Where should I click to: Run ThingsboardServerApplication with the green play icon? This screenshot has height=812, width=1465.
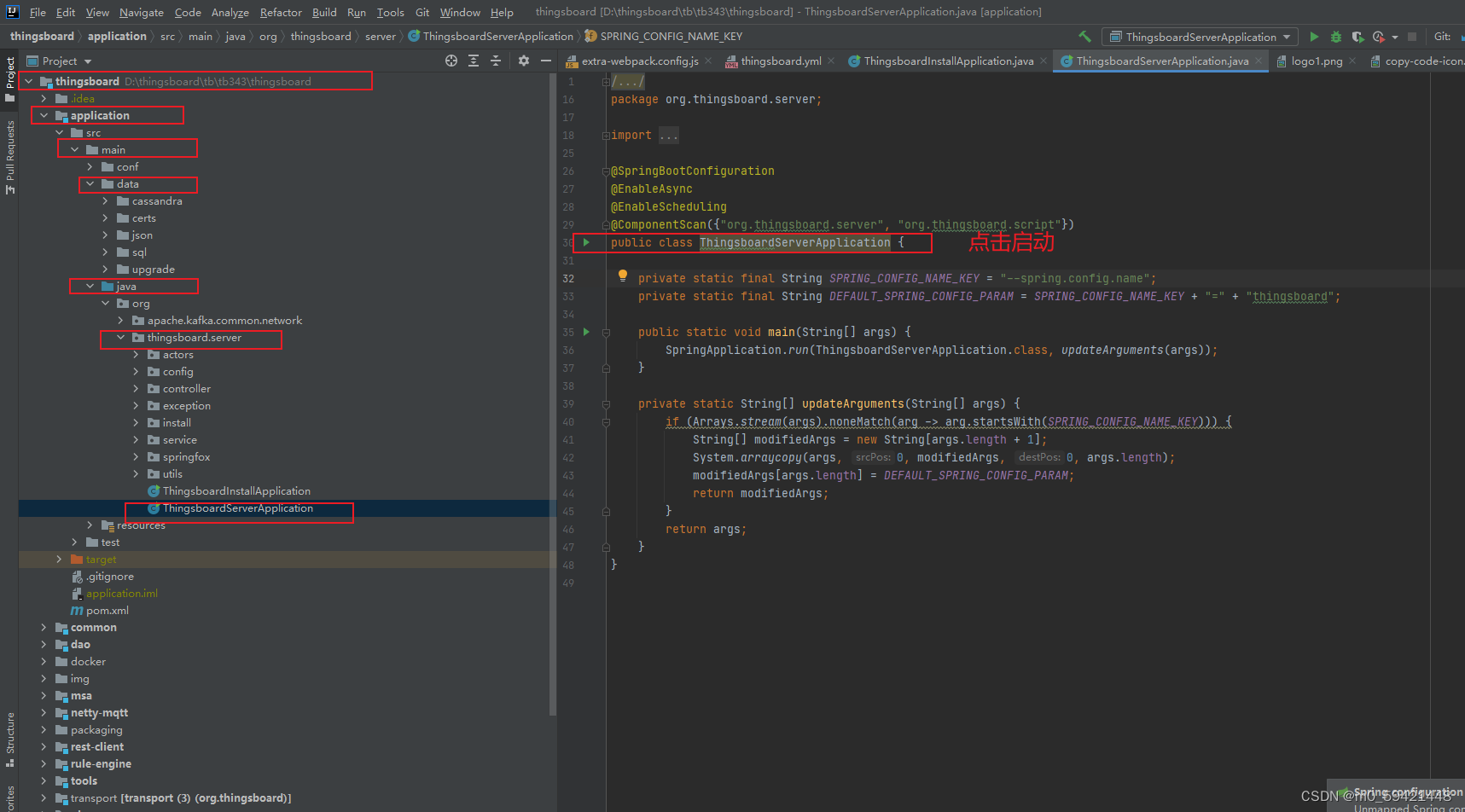coord(1314,37)
